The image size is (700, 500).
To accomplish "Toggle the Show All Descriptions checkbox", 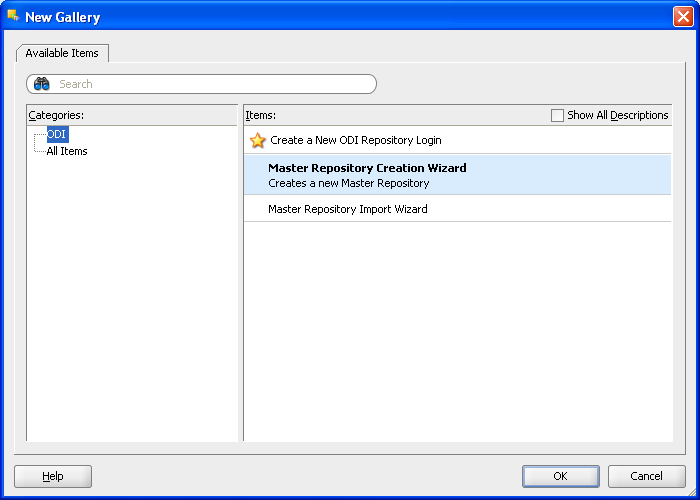I will (x=558, y=115).
